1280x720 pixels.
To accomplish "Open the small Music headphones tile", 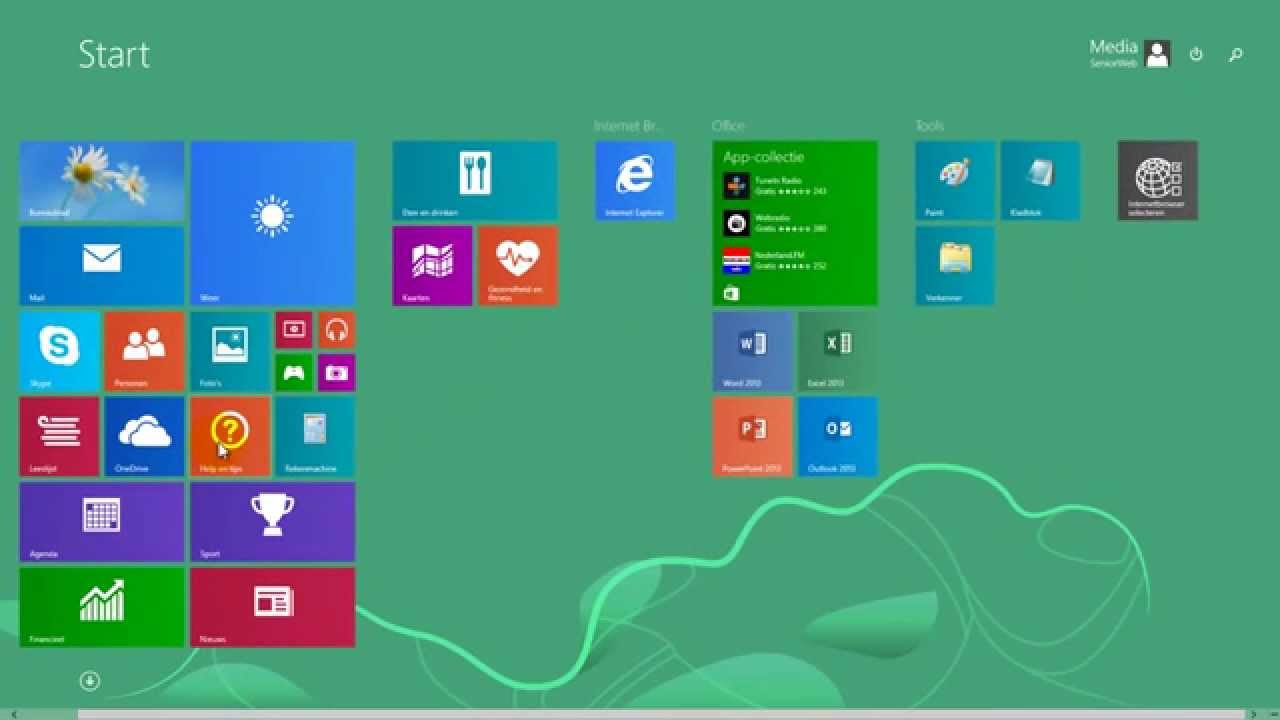I will pyautogui.click(x=337, y=330).
